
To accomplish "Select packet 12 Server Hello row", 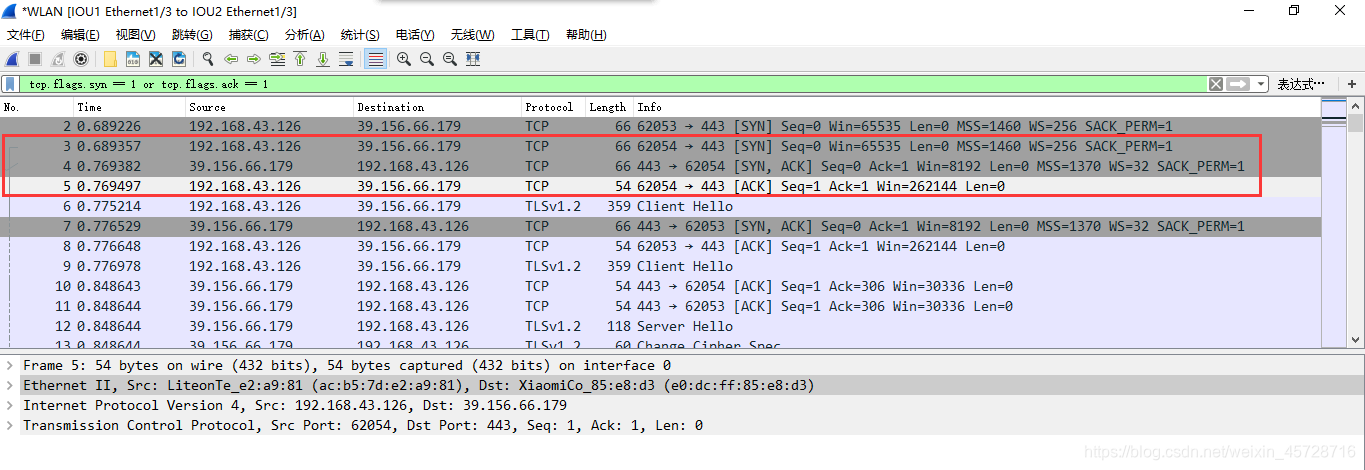I will [x=660, y=327].
